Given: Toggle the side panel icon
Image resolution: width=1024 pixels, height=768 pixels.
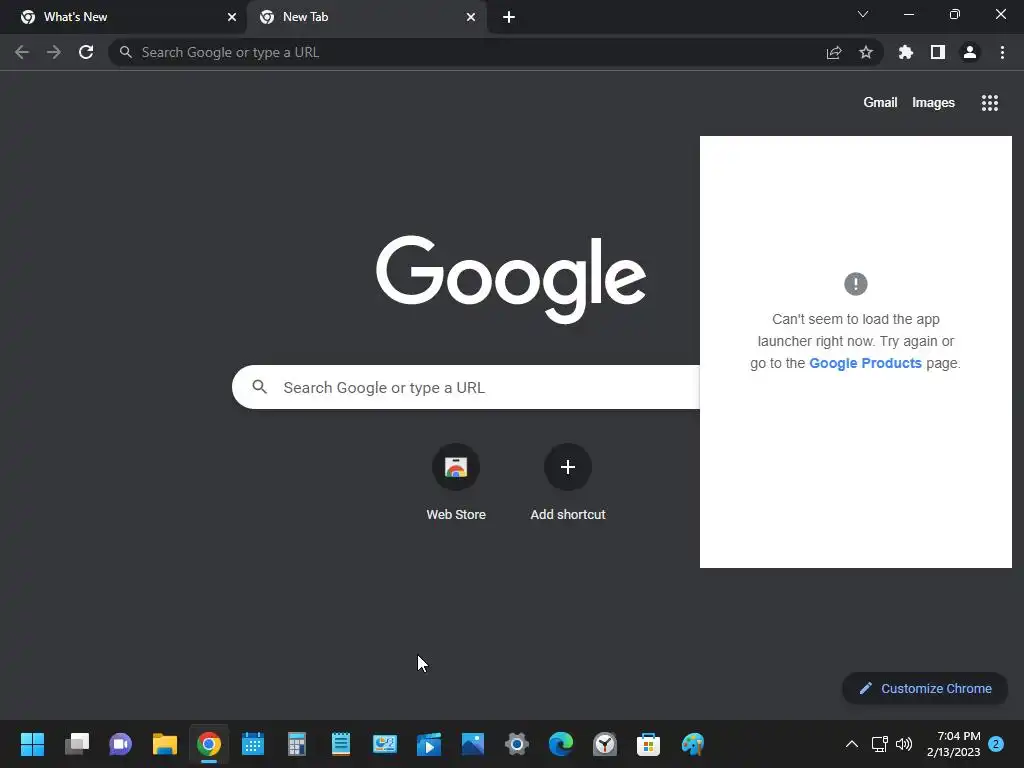Looking at the screenshot, I should 938,52.
